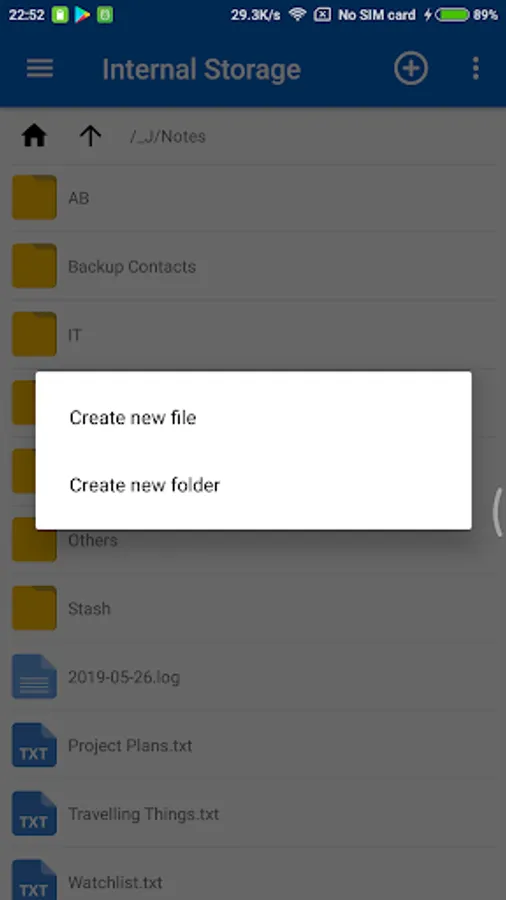Open the IT folder

pyautogui.click(x=254, y=335)
